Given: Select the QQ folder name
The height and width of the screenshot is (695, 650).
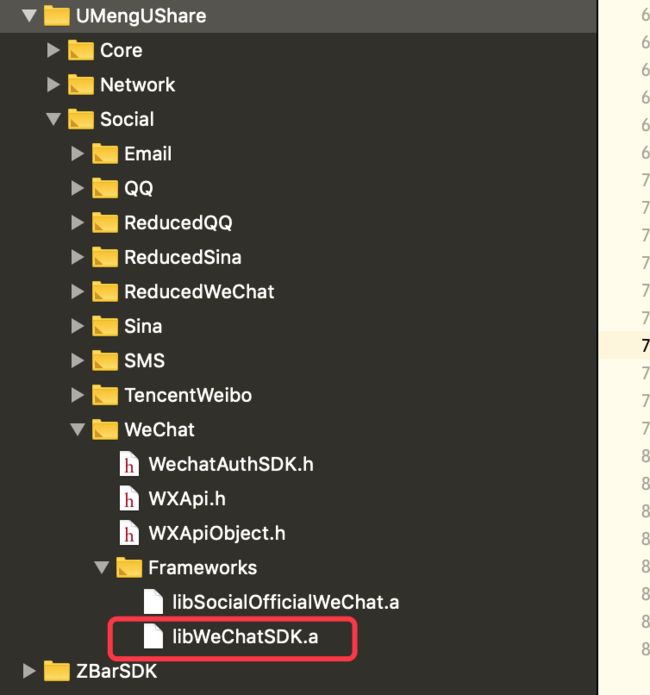Looking at the screenshot, I should (x=139, y=188).
